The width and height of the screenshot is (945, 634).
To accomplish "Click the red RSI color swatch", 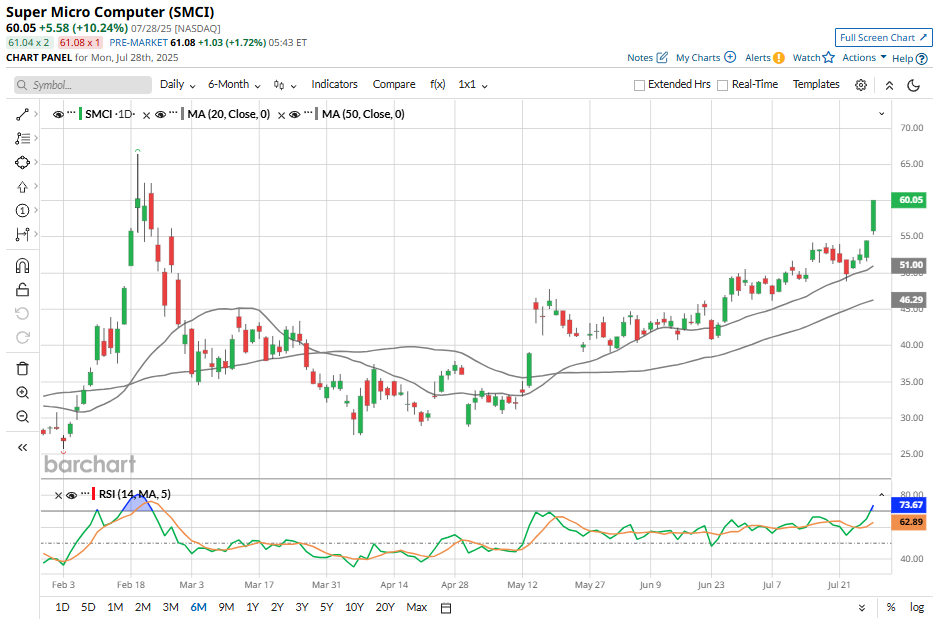I will click(94, 495).
